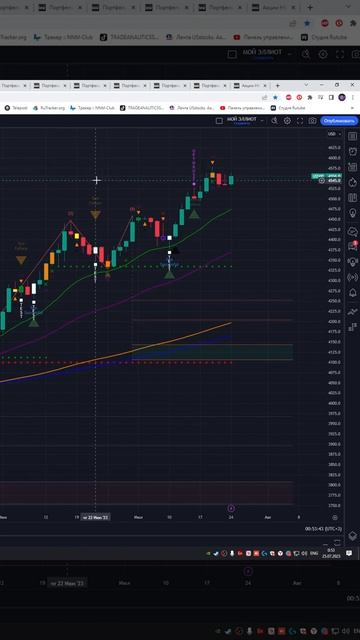Open the time zone selector 00:53:41 (UTC+3)
This screenshot has width=360, height=640.
323,529
